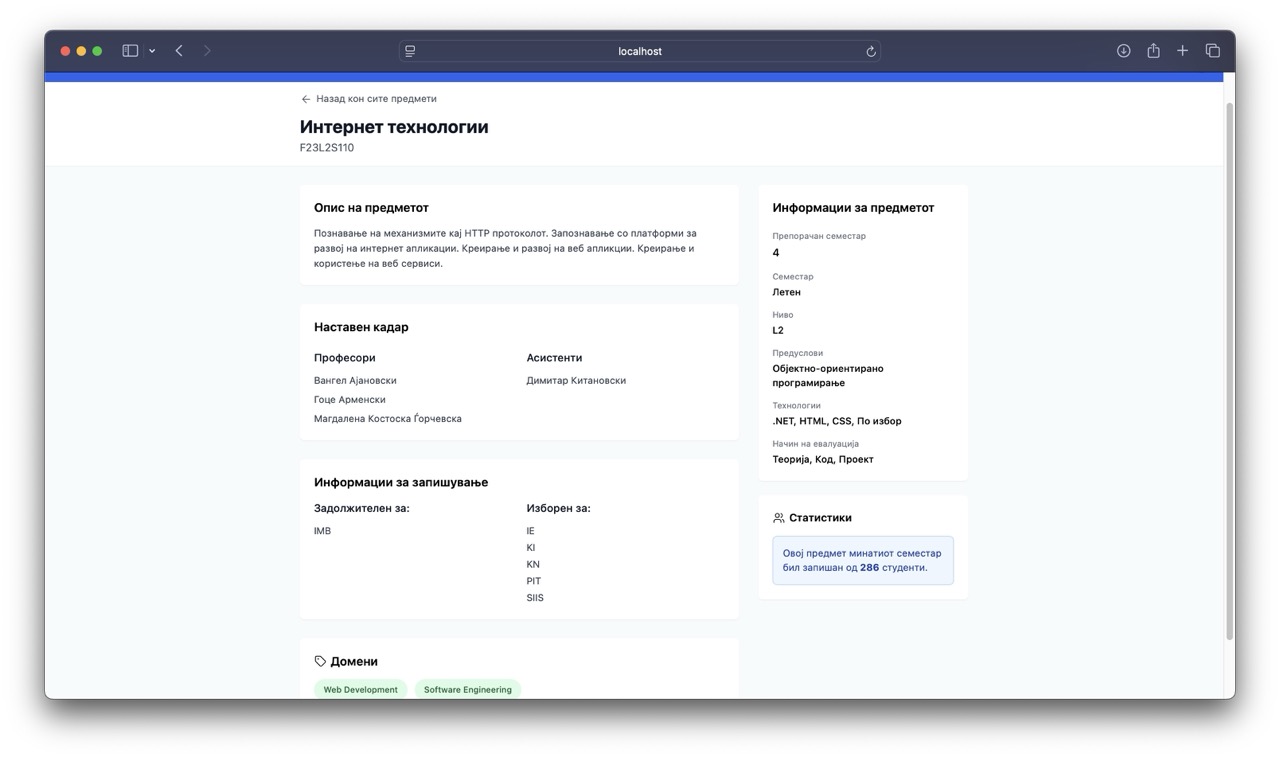Show the tab overview icon
The width and height of the screenshot is (1280, 758).
tap(1212, 51)
